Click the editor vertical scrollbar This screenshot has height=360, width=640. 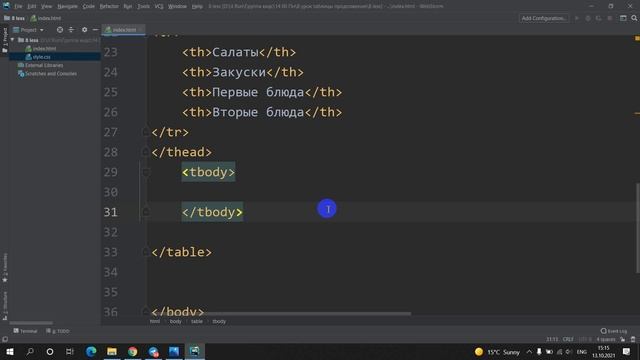637,228
